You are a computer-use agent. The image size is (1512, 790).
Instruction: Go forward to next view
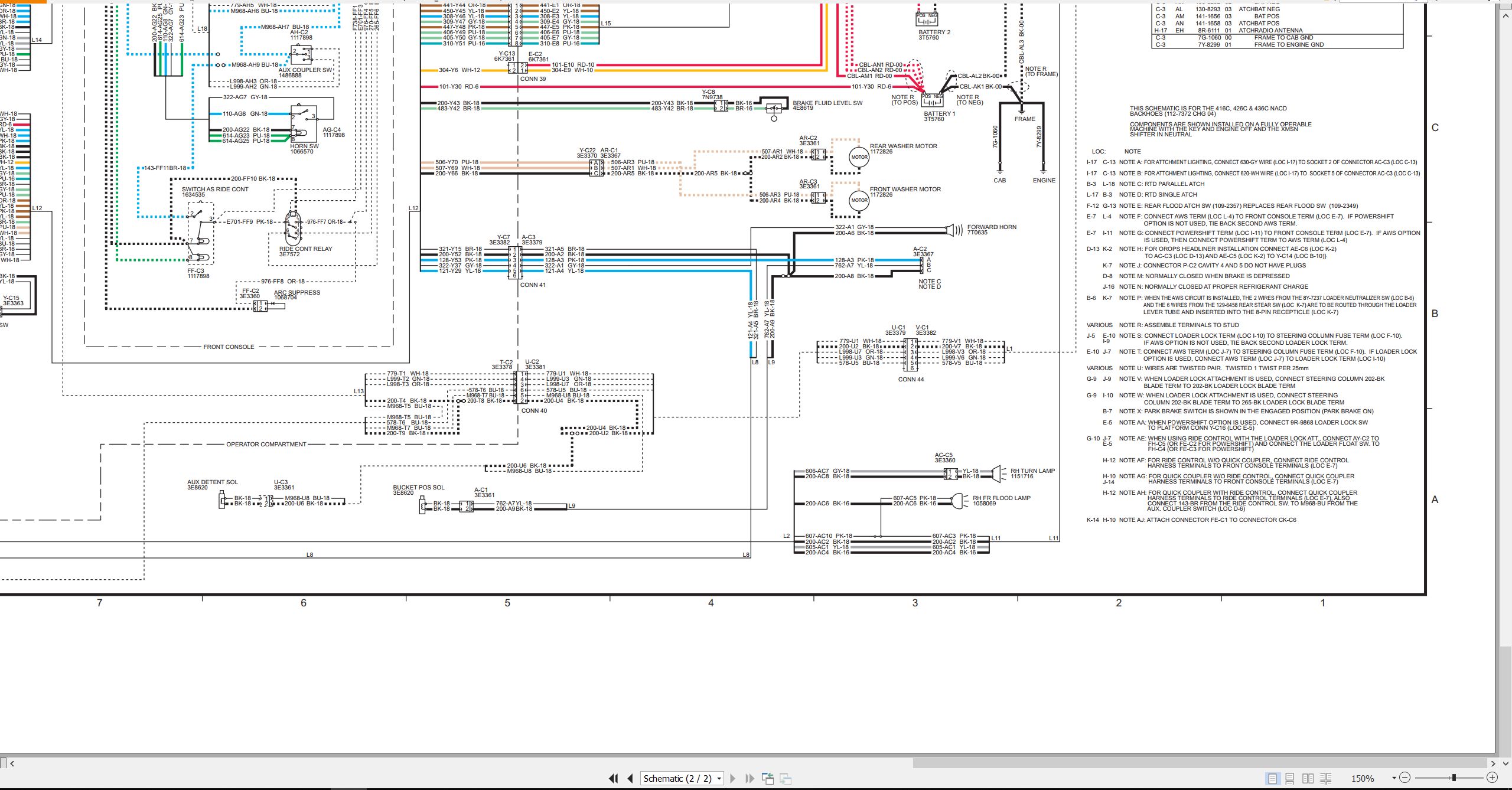[x=786, y=778]
